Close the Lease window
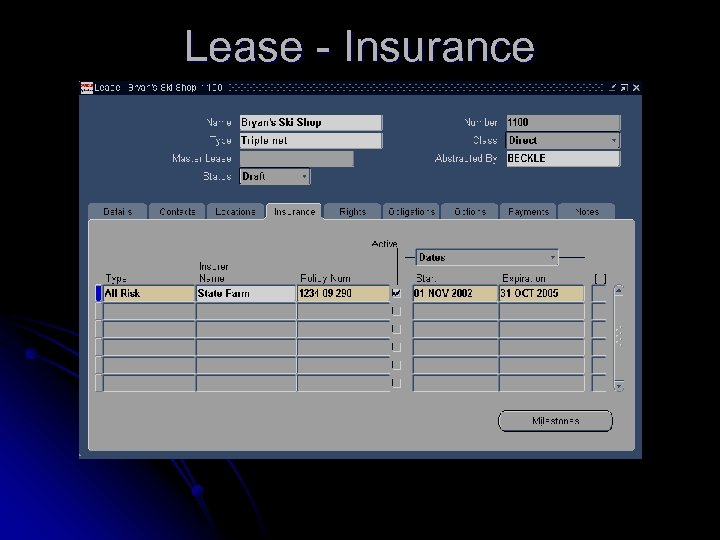 (x=636, y=87)
